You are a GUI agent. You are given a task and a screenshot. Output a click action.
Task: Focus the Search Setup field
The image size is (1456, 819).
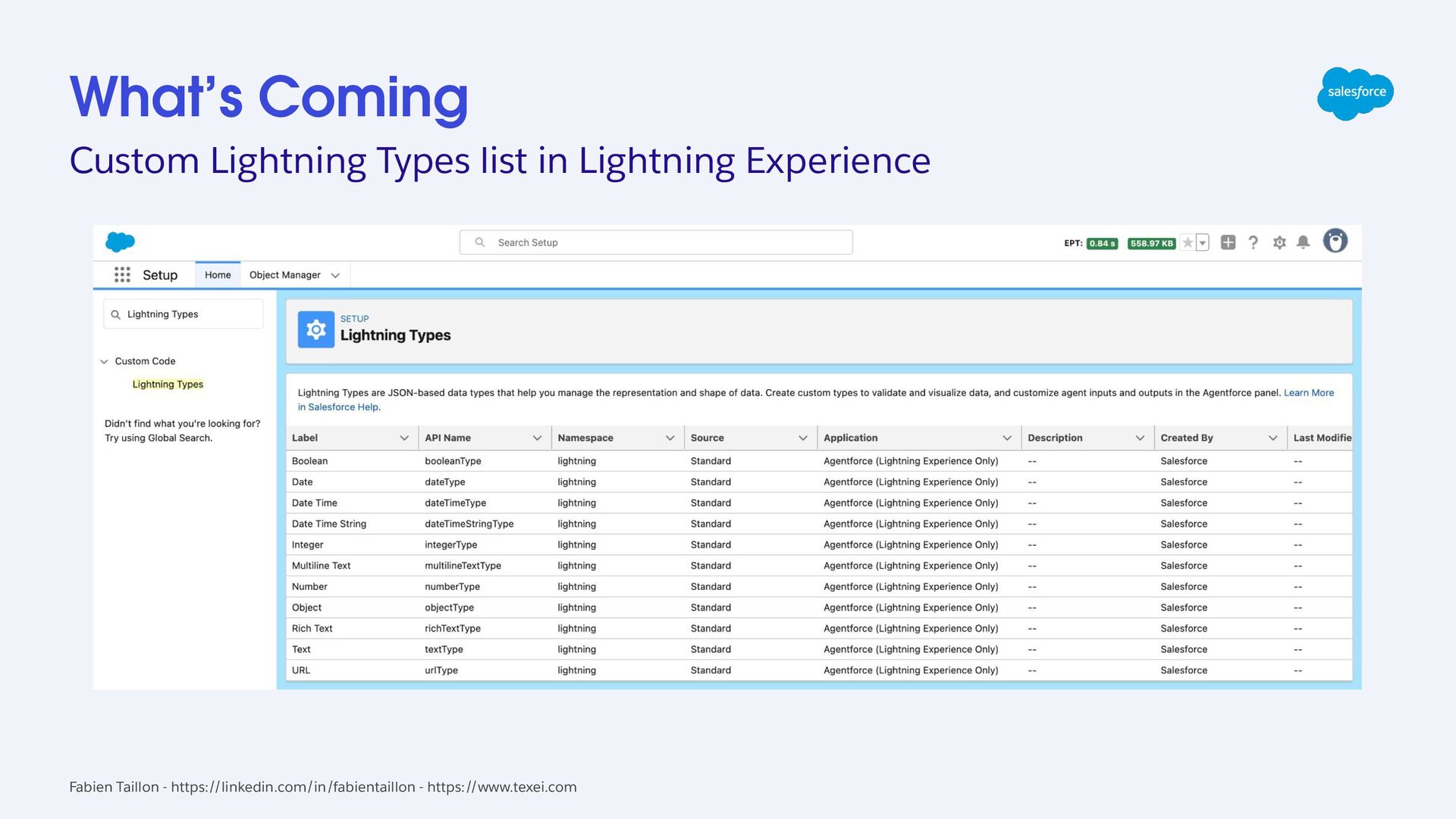click(x=656, y=243)
